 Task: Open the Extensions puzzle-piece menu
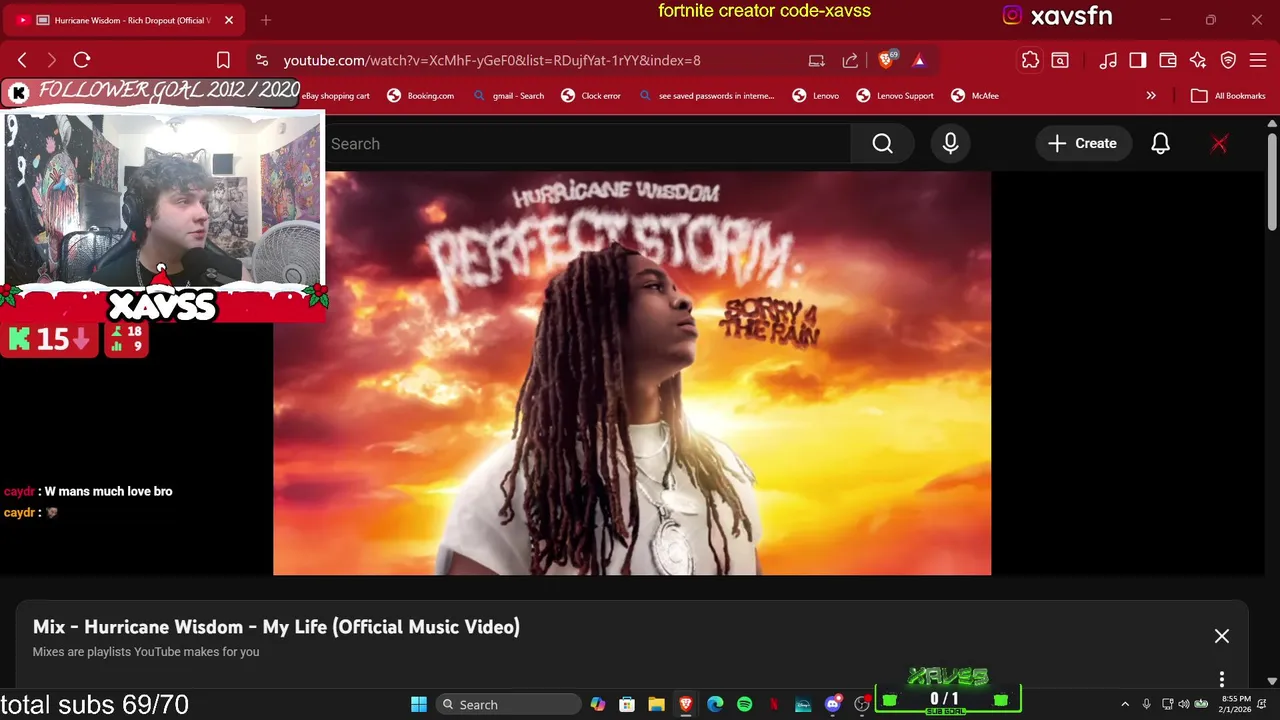pyautogui.click(x=1030, y=60)
